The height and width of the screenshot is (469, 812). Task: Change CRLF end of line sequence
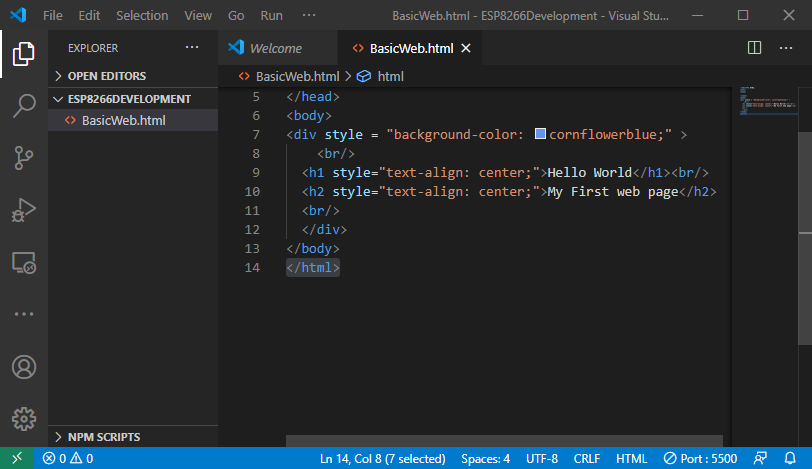tap(587, 459)
